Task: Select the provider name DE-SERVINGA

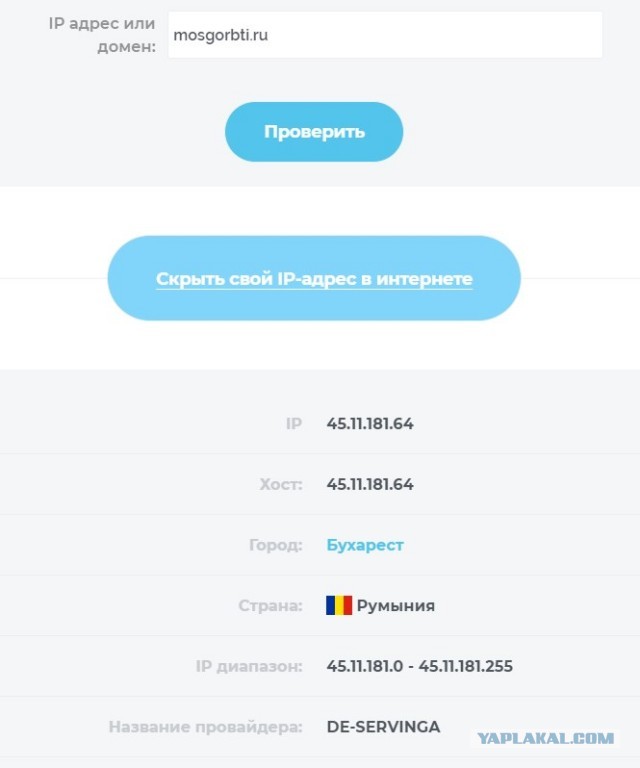Action: click(x=383, y=727)
